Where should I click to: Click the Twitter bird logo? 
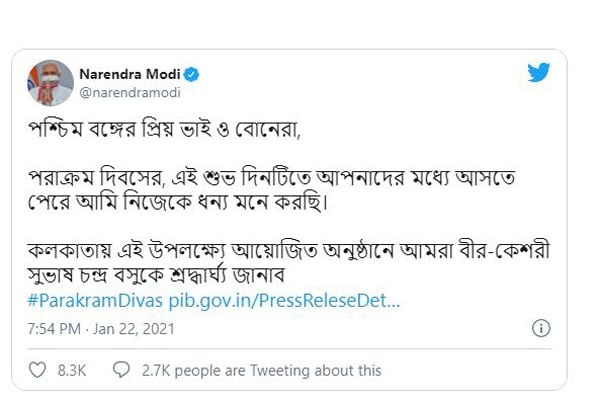coord(539,72)
